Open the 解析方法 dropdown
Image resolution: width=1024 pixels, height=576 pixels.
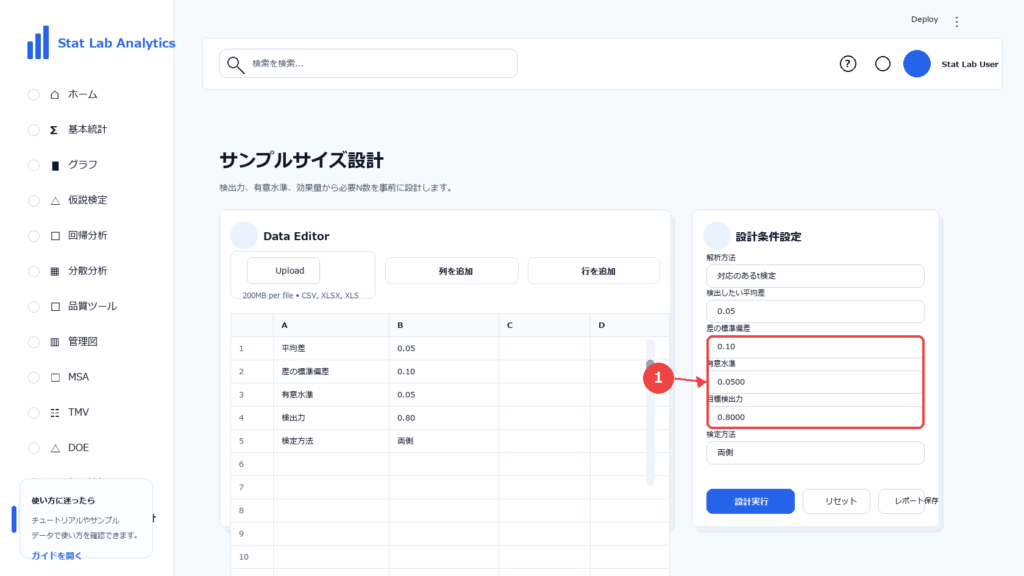pyautogui.click(x=815, y=276)
